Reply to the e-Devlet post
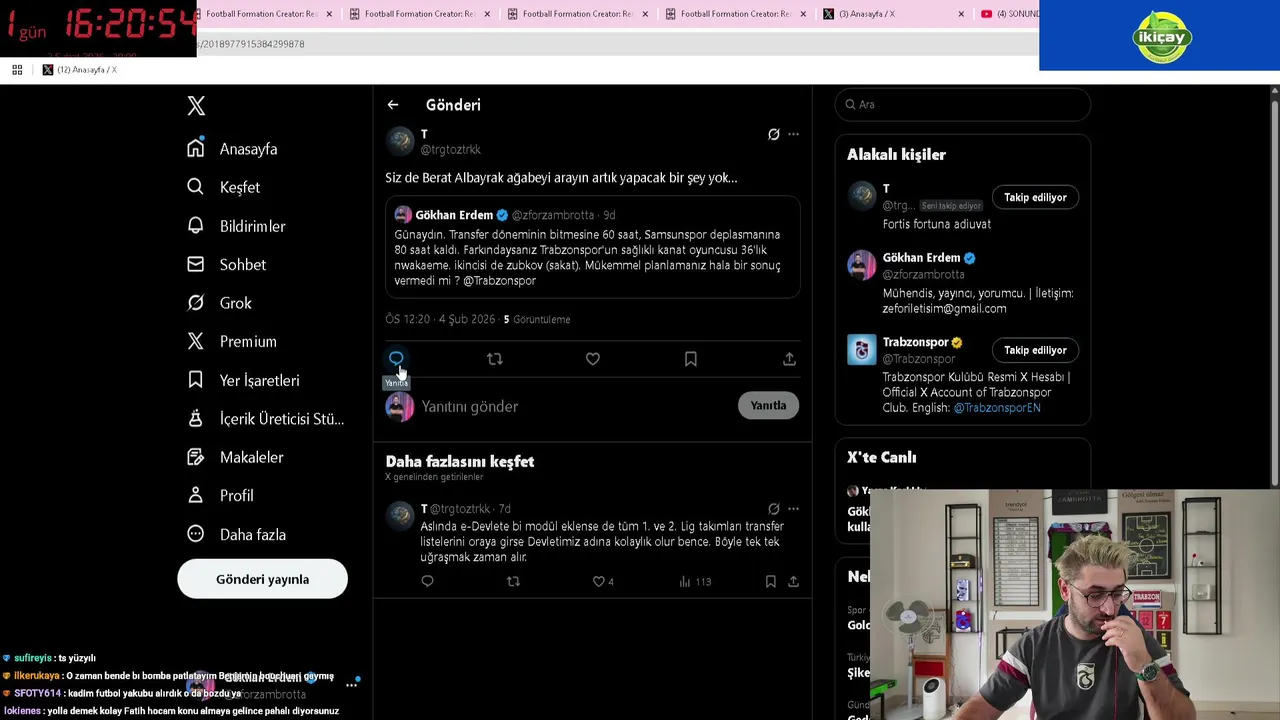This screenshot has width=1280, height=720. pyautogui.click(x=427, y=581)
